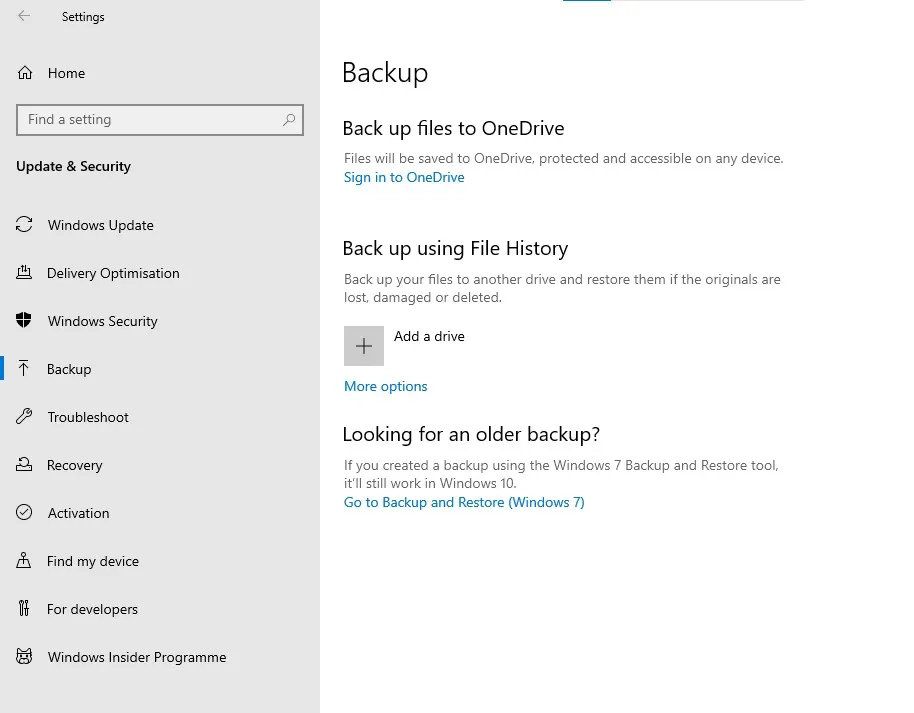Click the Delivery Optimisation icon
Image resolution: width=914 pixels, height=713 pixels.
24,272
